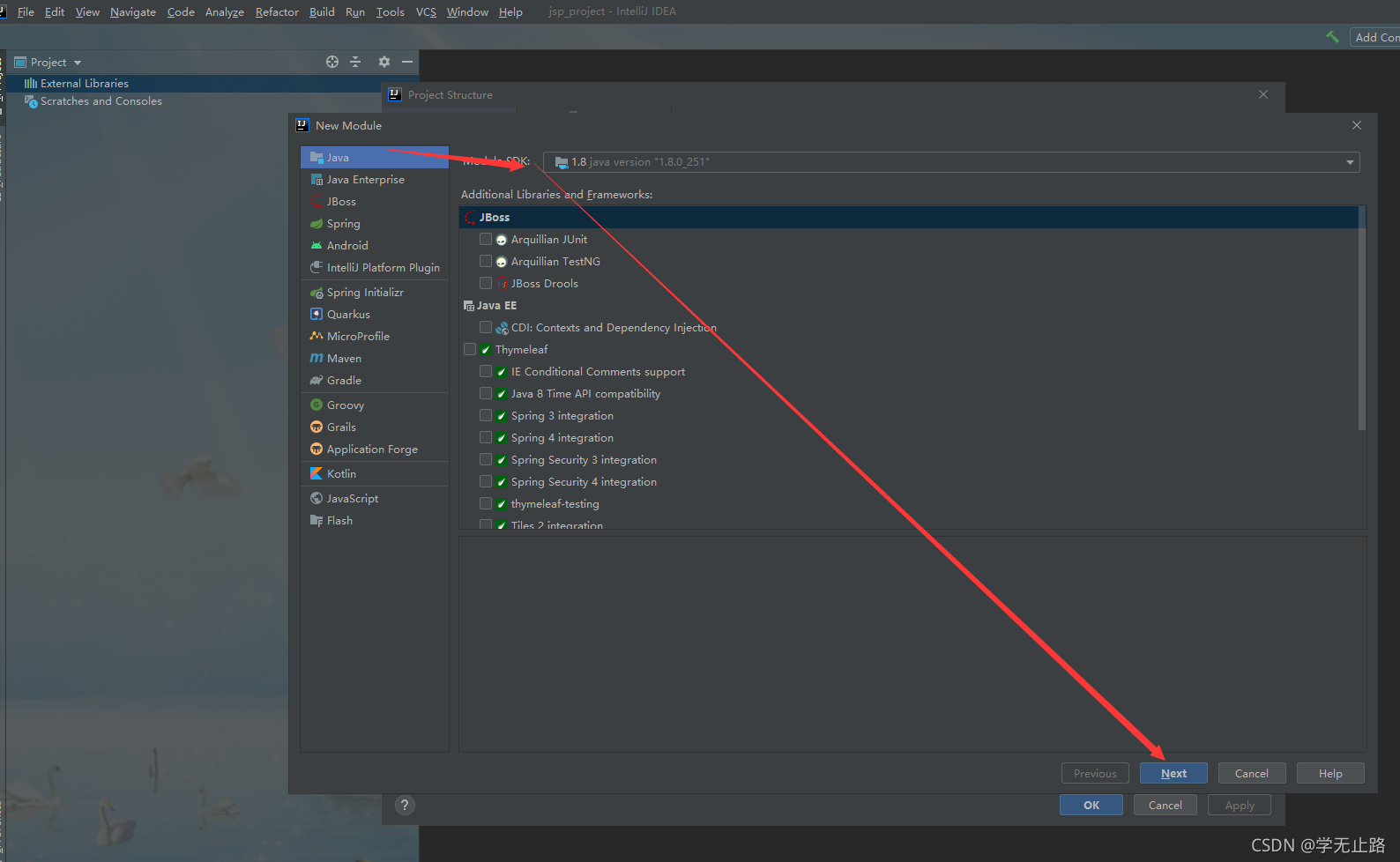Select the JavaScript globe icon
This screenshot has height=862, width=1400.
[316, 498]
